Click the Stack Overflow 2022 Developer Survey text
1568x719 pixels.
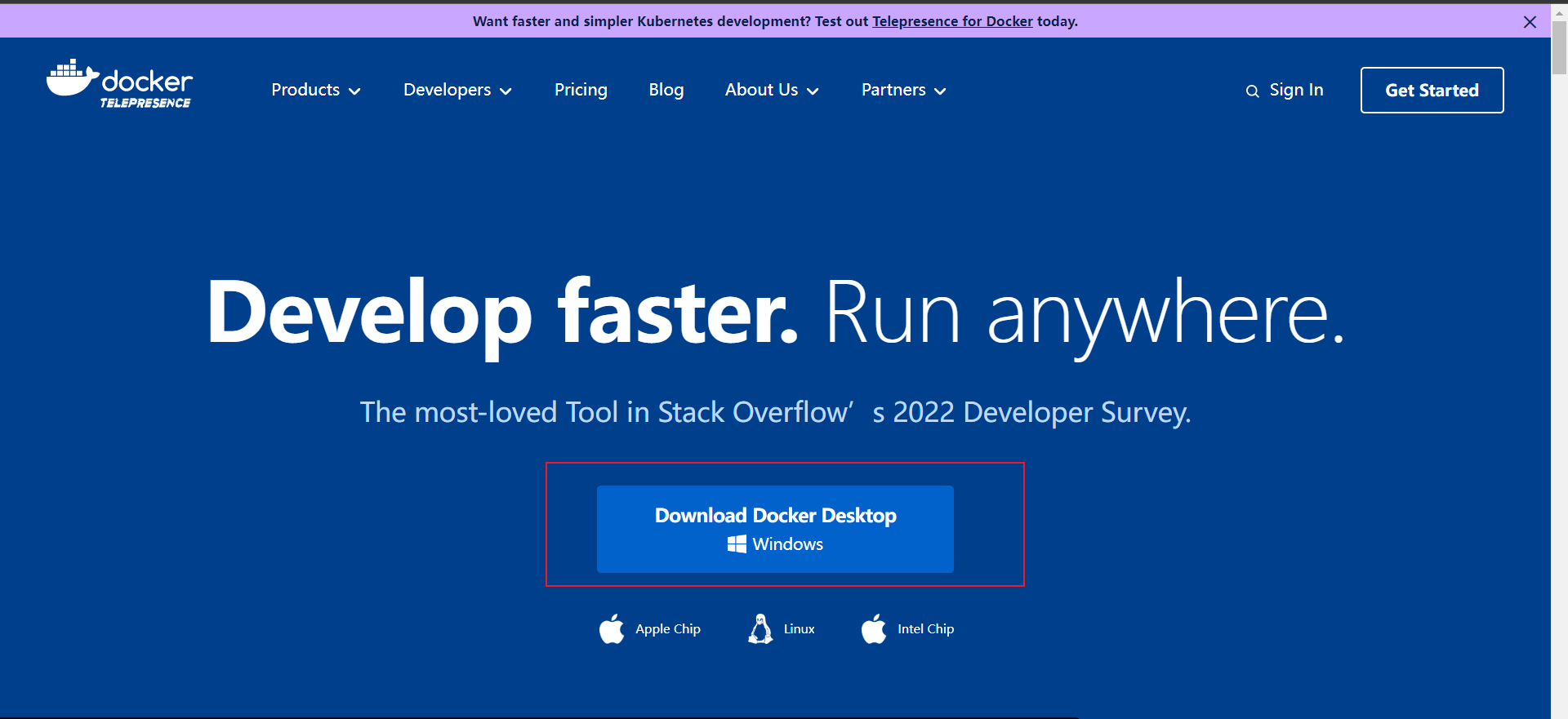(775, 412)
